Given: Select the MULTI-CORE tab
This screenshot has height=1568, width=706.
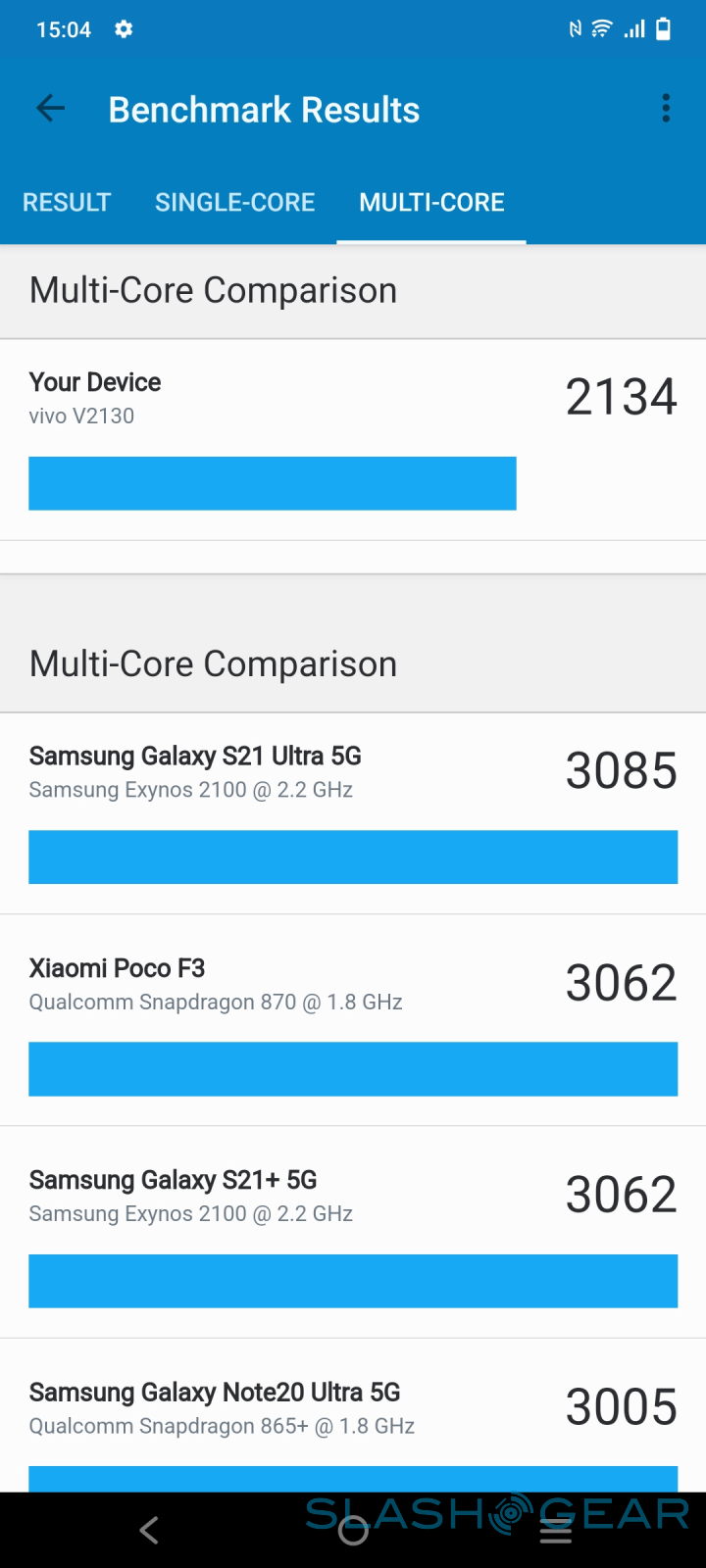Looking at the screenshot, I should point(431,203).
